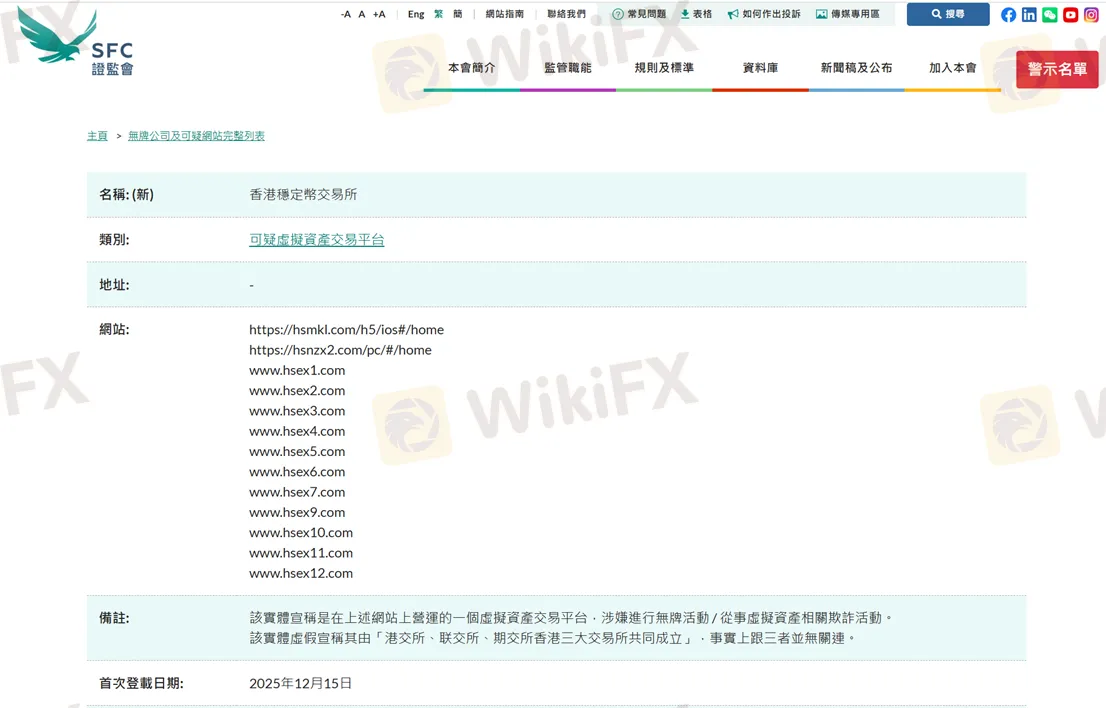Click the 搜尋 search button
Image resolution: width=1106 pixels, height=708 pixels.
pos(948,14)
